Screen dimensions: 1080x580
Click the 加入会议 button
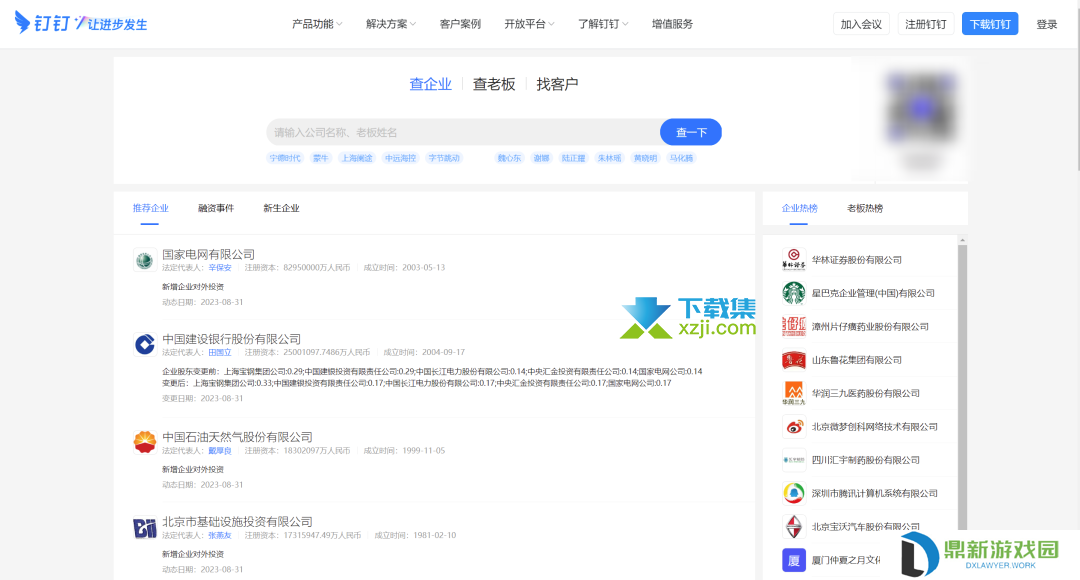[861, 24]
